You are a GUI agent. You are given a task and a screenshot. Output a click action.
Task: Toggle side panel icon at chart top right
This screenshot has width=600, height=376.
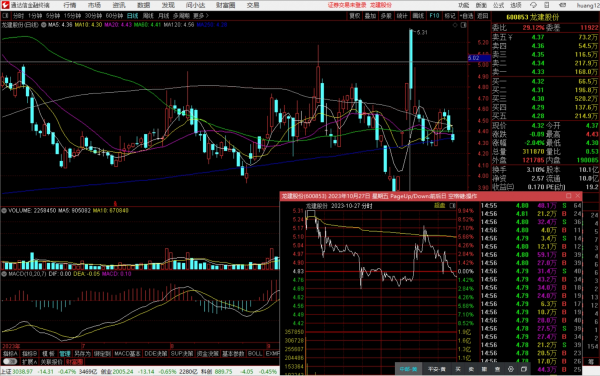(x=463, y=25)
